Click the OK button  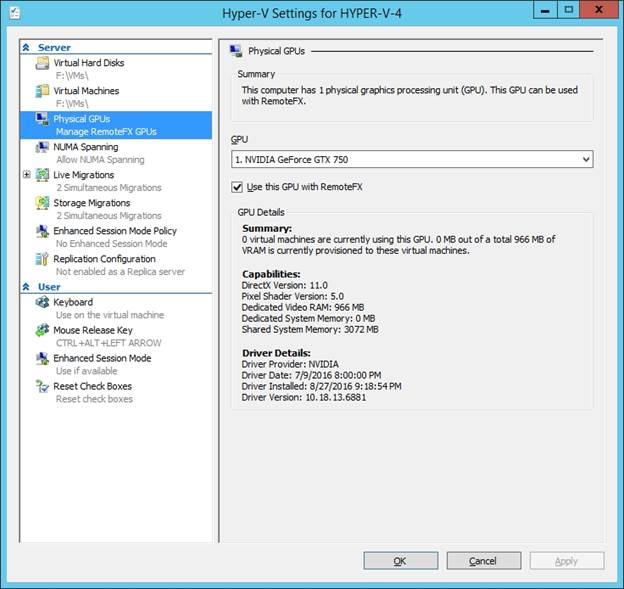click(400, 561)
